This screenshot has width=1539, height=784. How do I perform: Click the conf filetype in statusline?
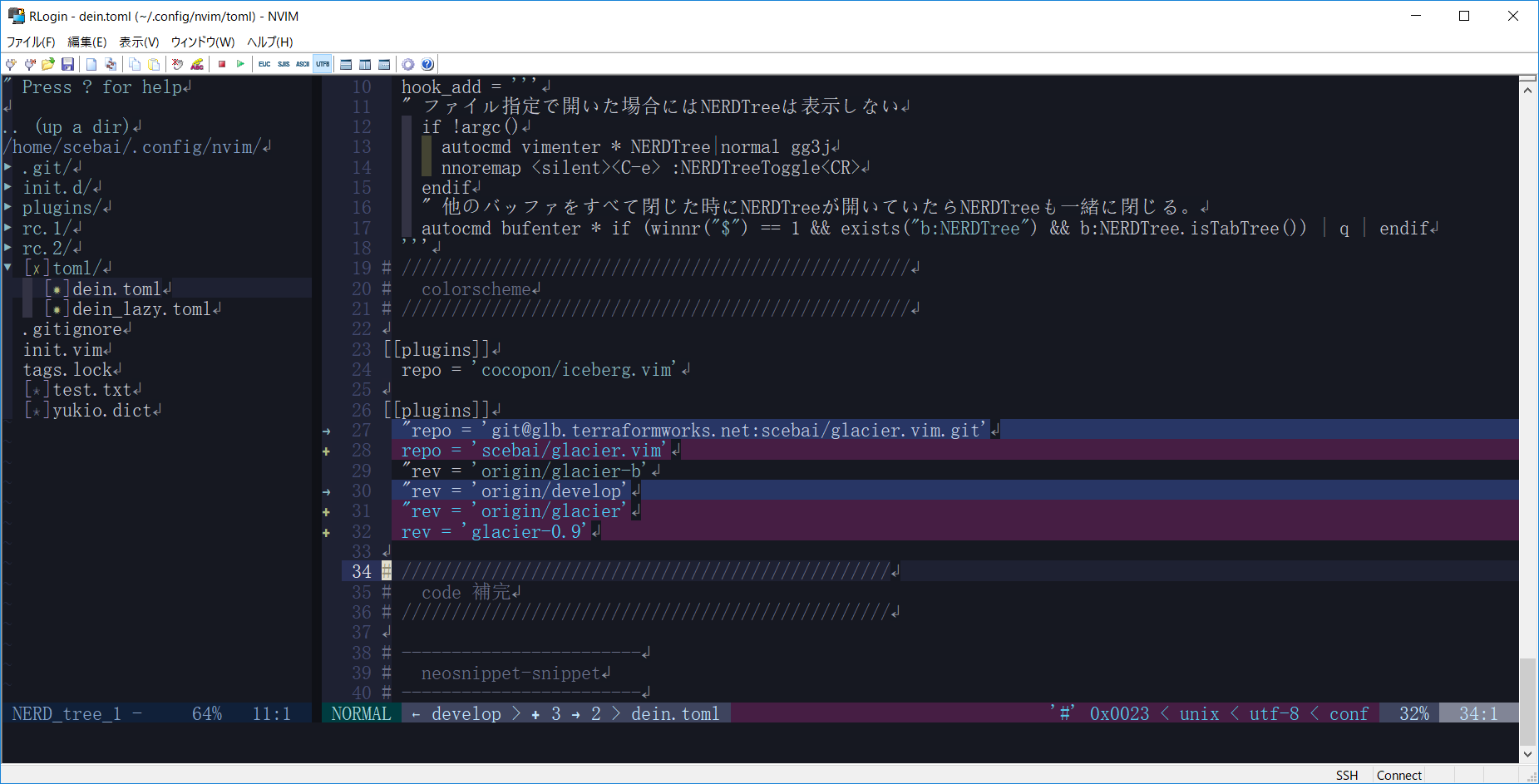point(1349,713)
